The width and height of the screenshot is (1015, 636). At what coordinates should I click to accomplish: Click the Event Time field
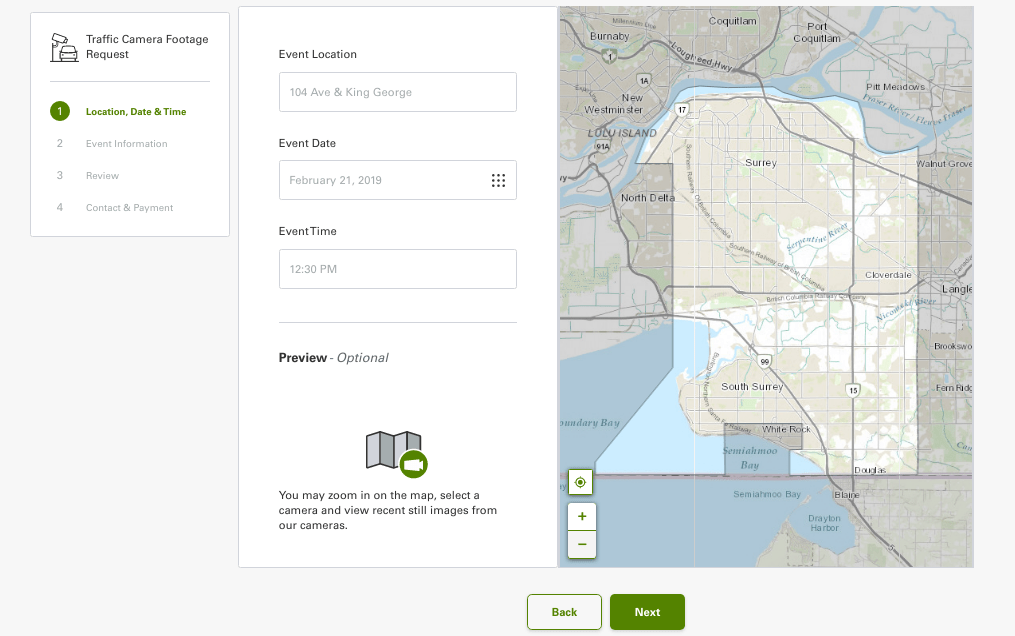397,269
